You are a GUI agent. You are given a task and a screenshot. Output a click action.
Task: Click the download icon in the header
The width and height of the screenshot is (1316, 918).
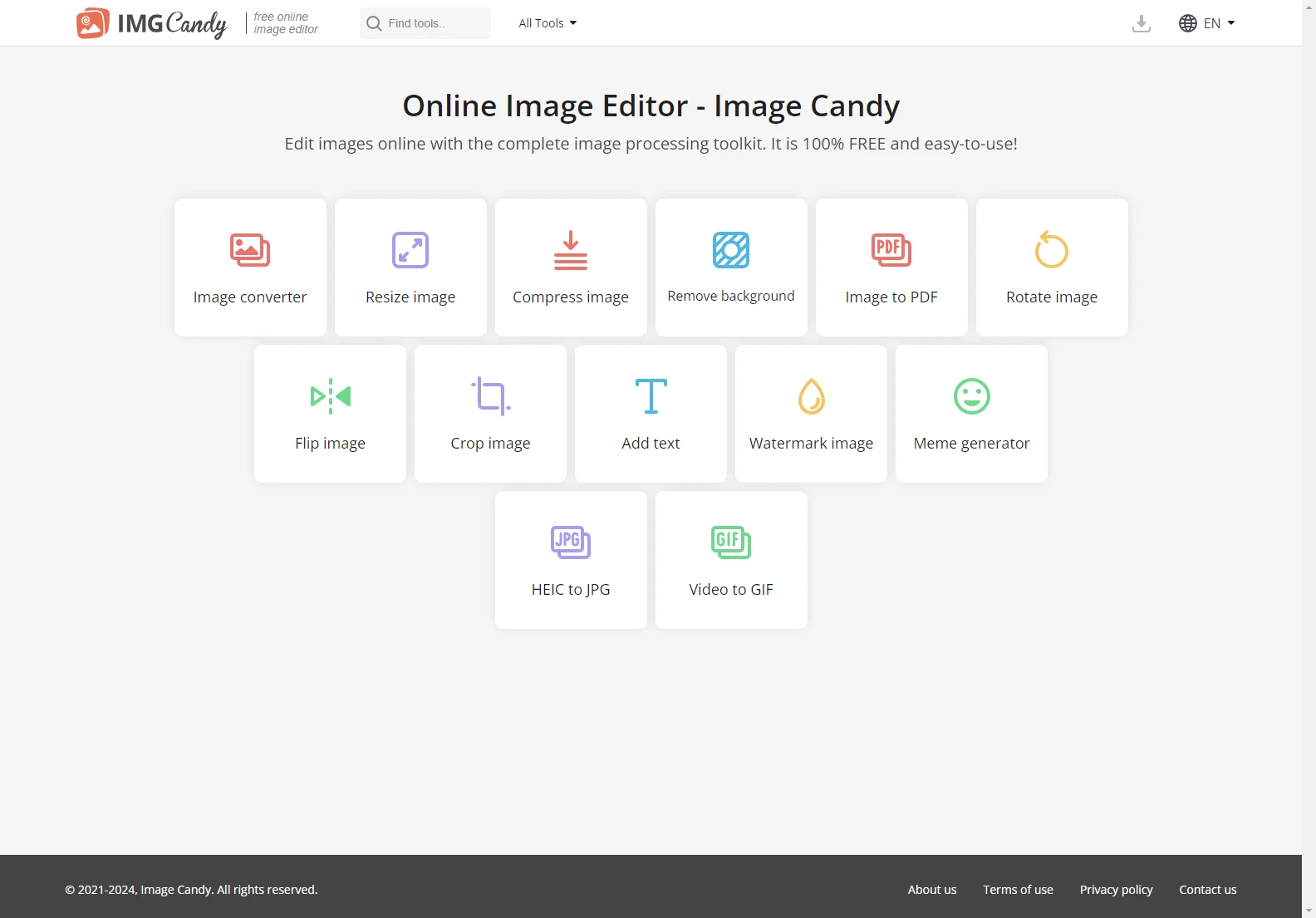tap(1142, 23)
